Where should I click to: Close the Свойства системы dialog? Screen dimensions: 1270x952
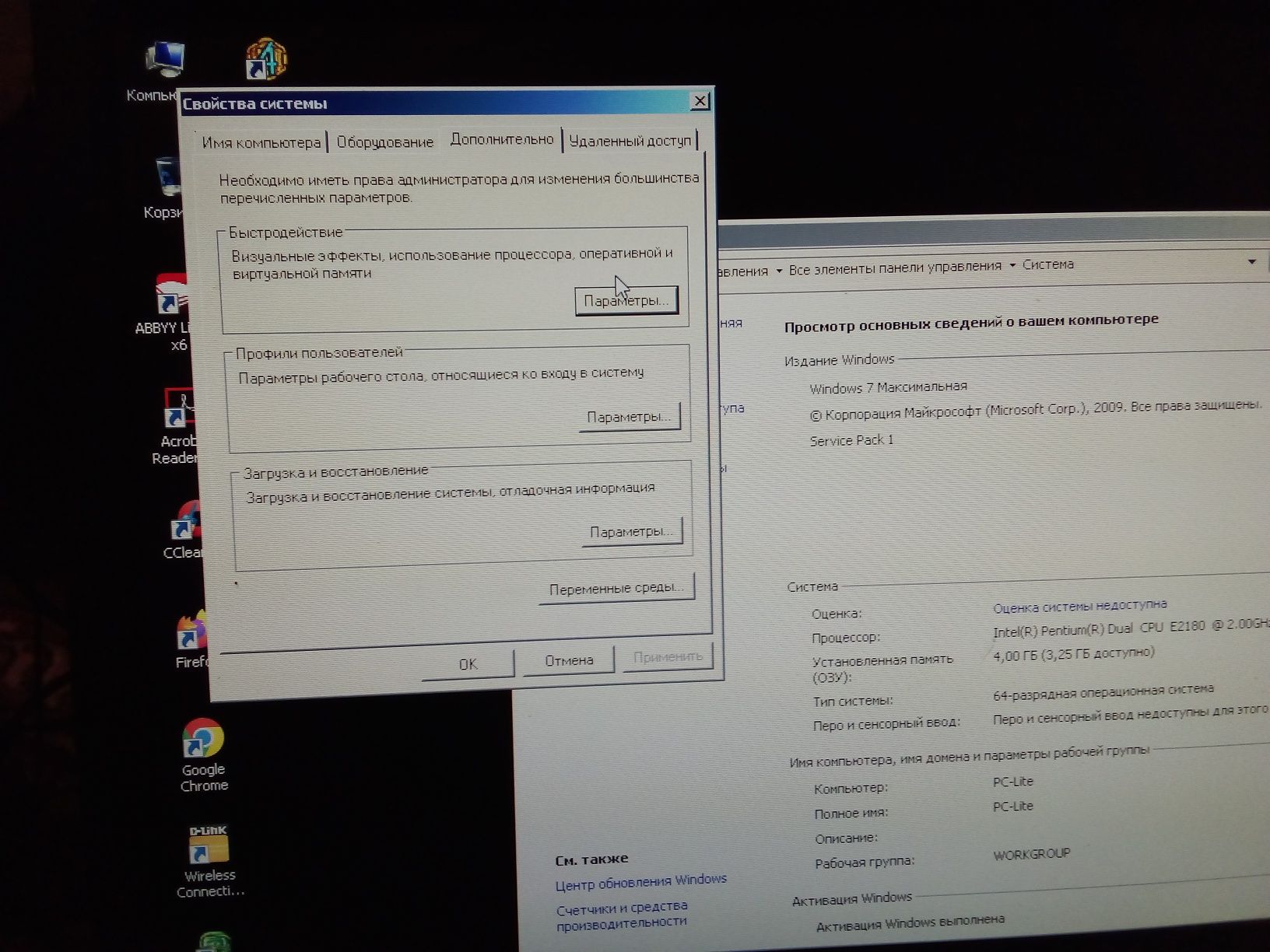700,101
